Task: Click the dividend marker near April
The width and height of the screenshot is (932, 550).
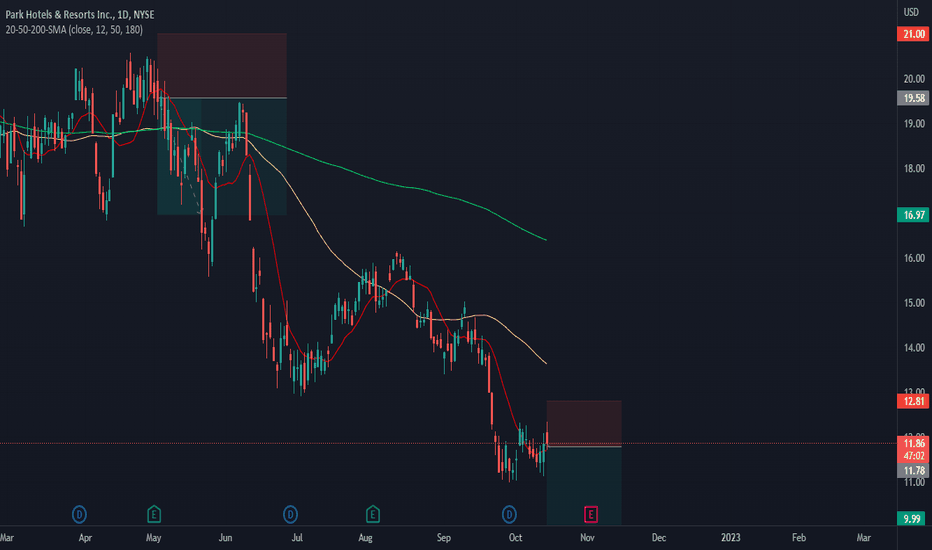Action: pyautogui.click(x=79, y=514)
